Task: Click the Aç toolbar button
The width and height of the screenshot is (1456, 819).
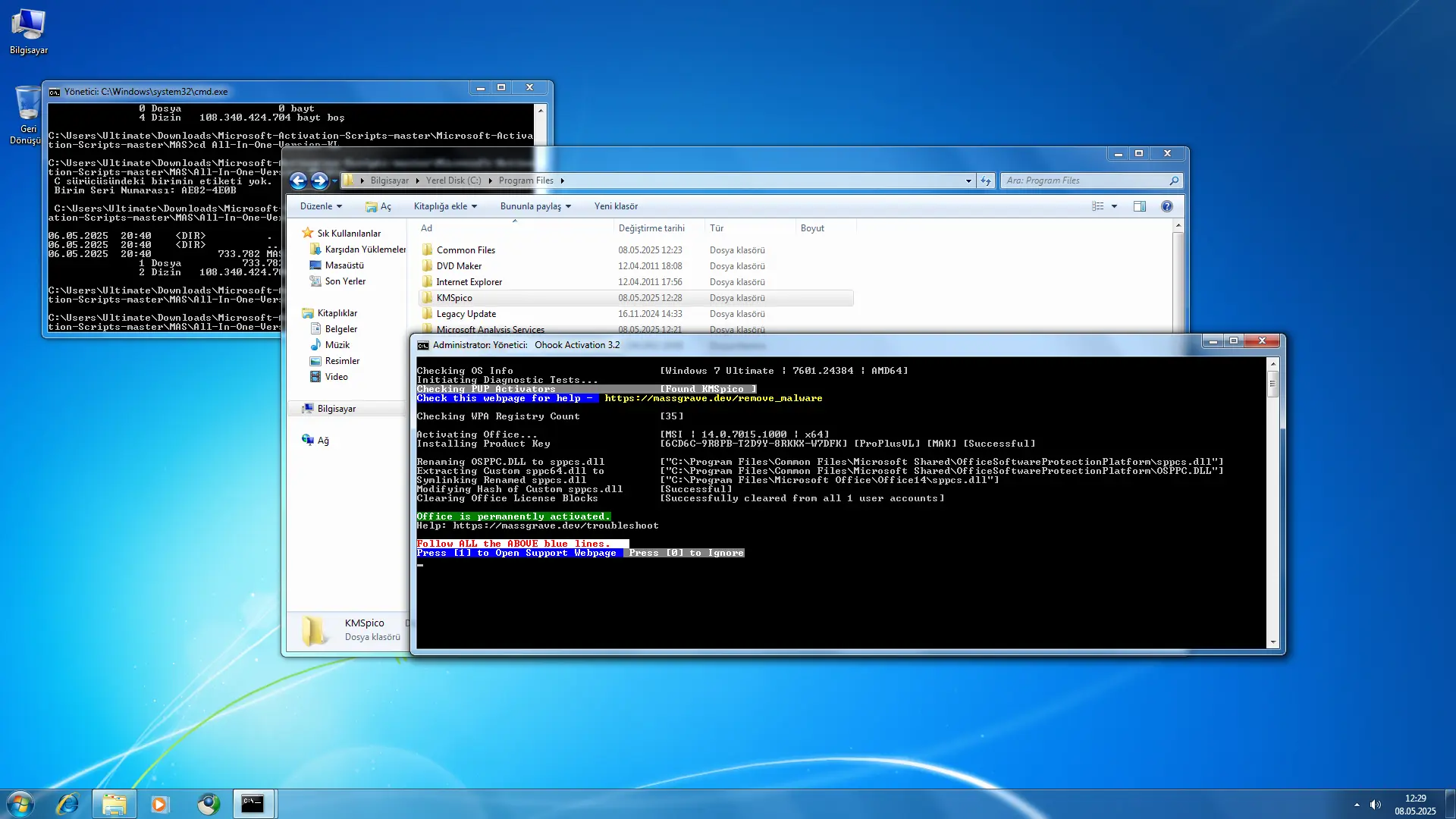Action: (x=378, y=206)
